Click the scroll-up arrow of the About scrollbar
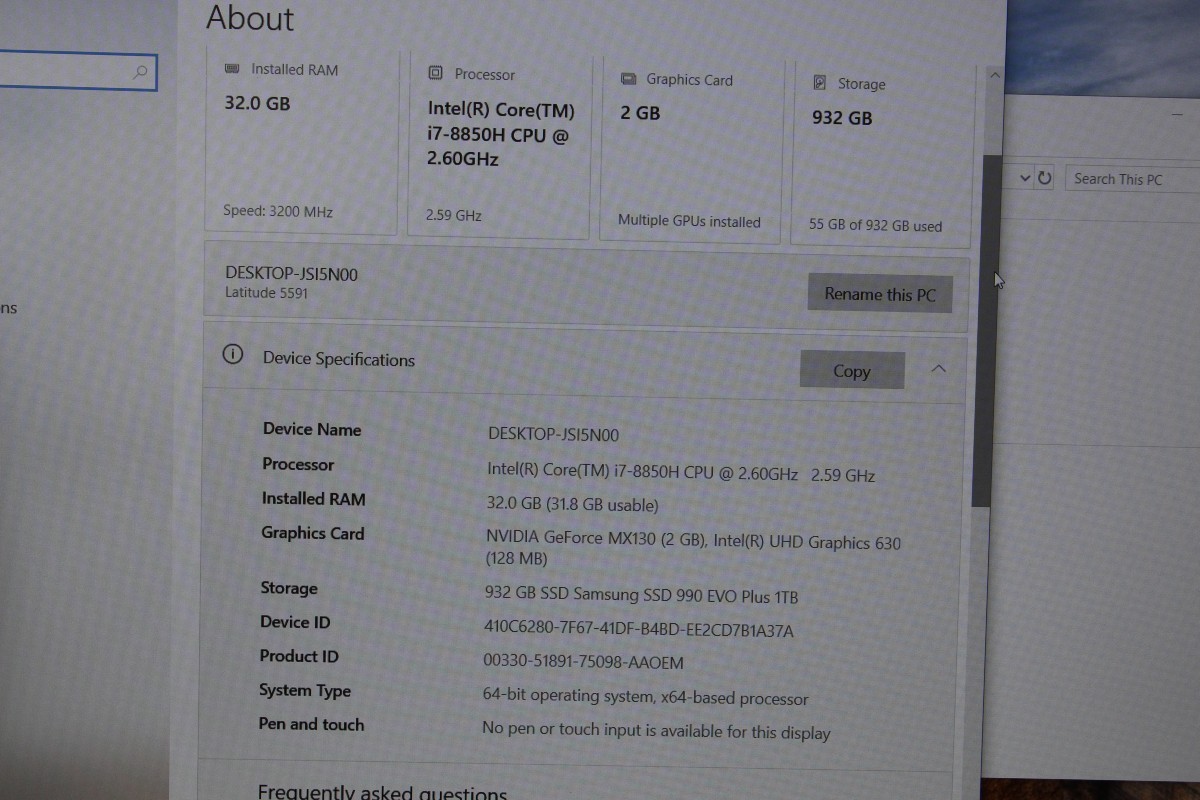The height and width of the screenshot is (800, 1200). click(993, 75)
